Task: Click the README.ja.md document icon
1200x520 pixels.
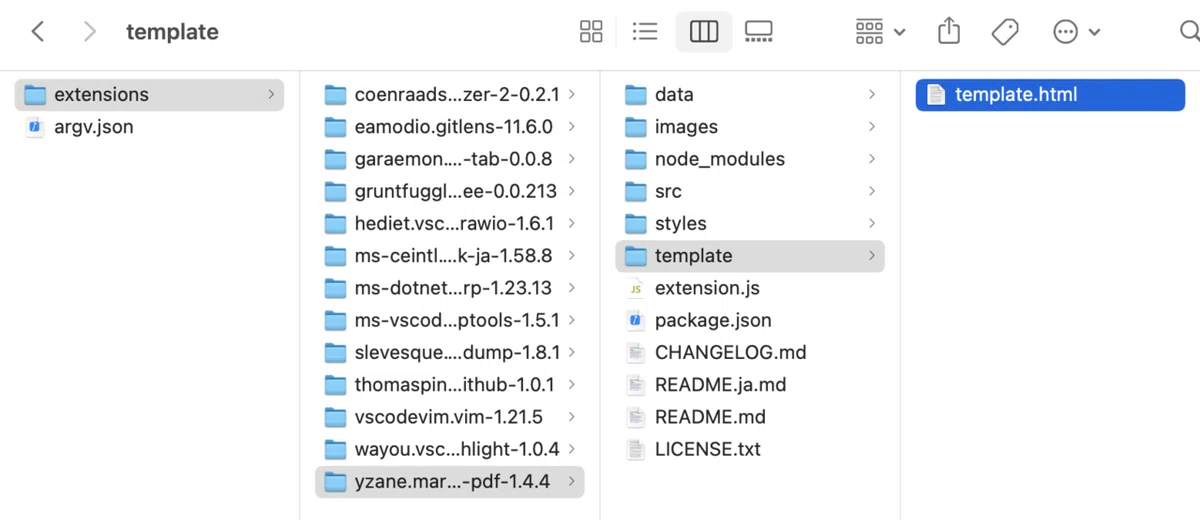Action: pyautogui.click(x=635, y=385)
